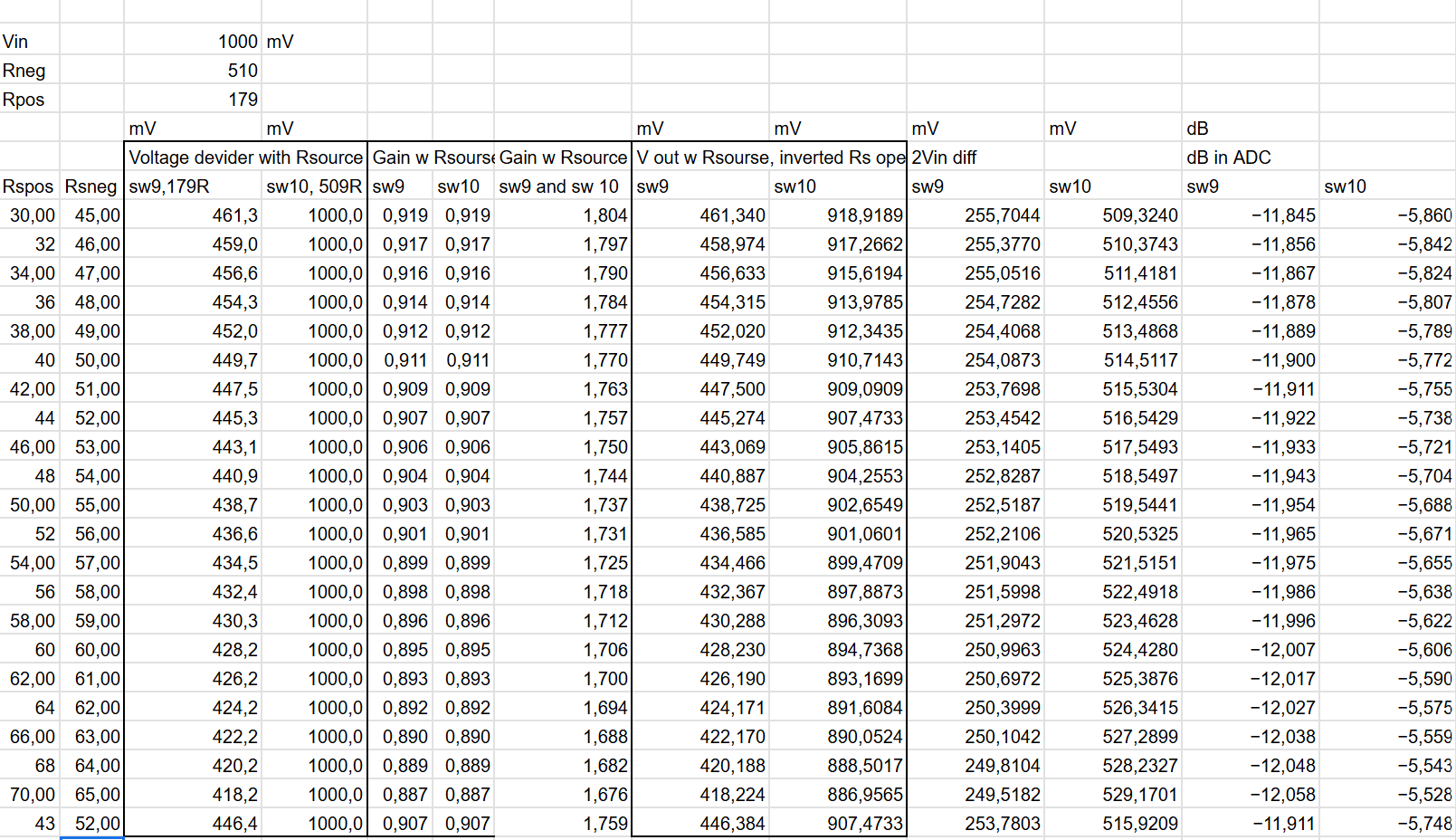
Task: Click Rspos cell with value 43
Action: tap(30, 824)
